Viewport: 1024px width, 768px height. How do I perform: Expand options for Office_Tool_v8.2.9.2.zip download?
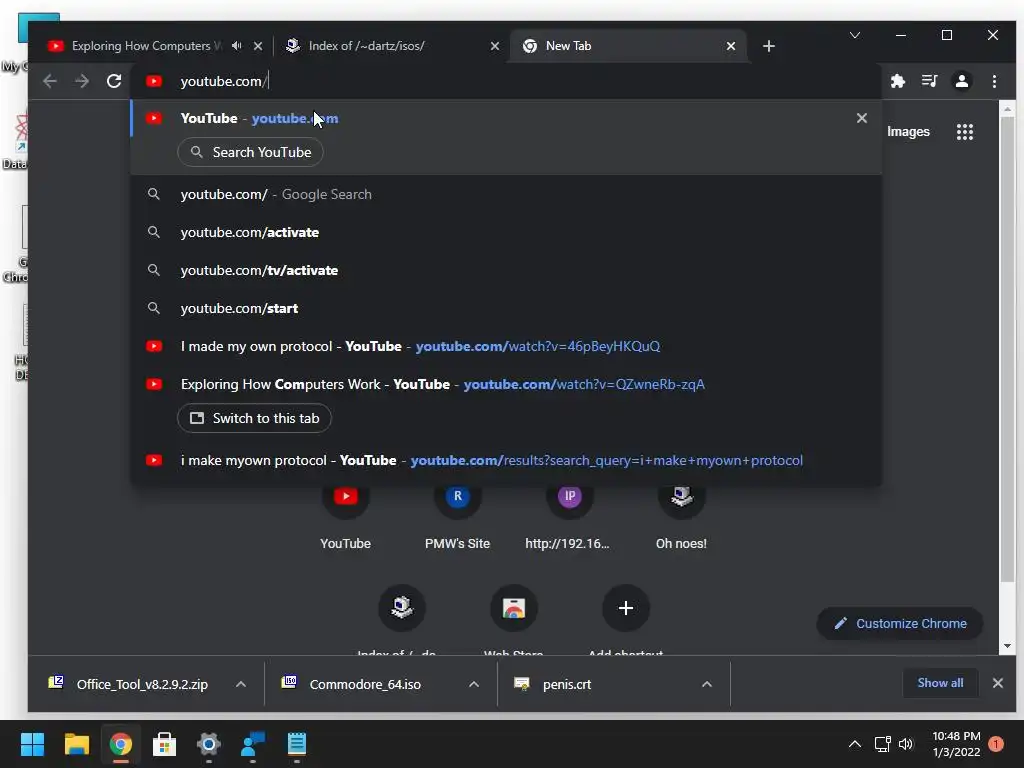(x=240, y=684)
